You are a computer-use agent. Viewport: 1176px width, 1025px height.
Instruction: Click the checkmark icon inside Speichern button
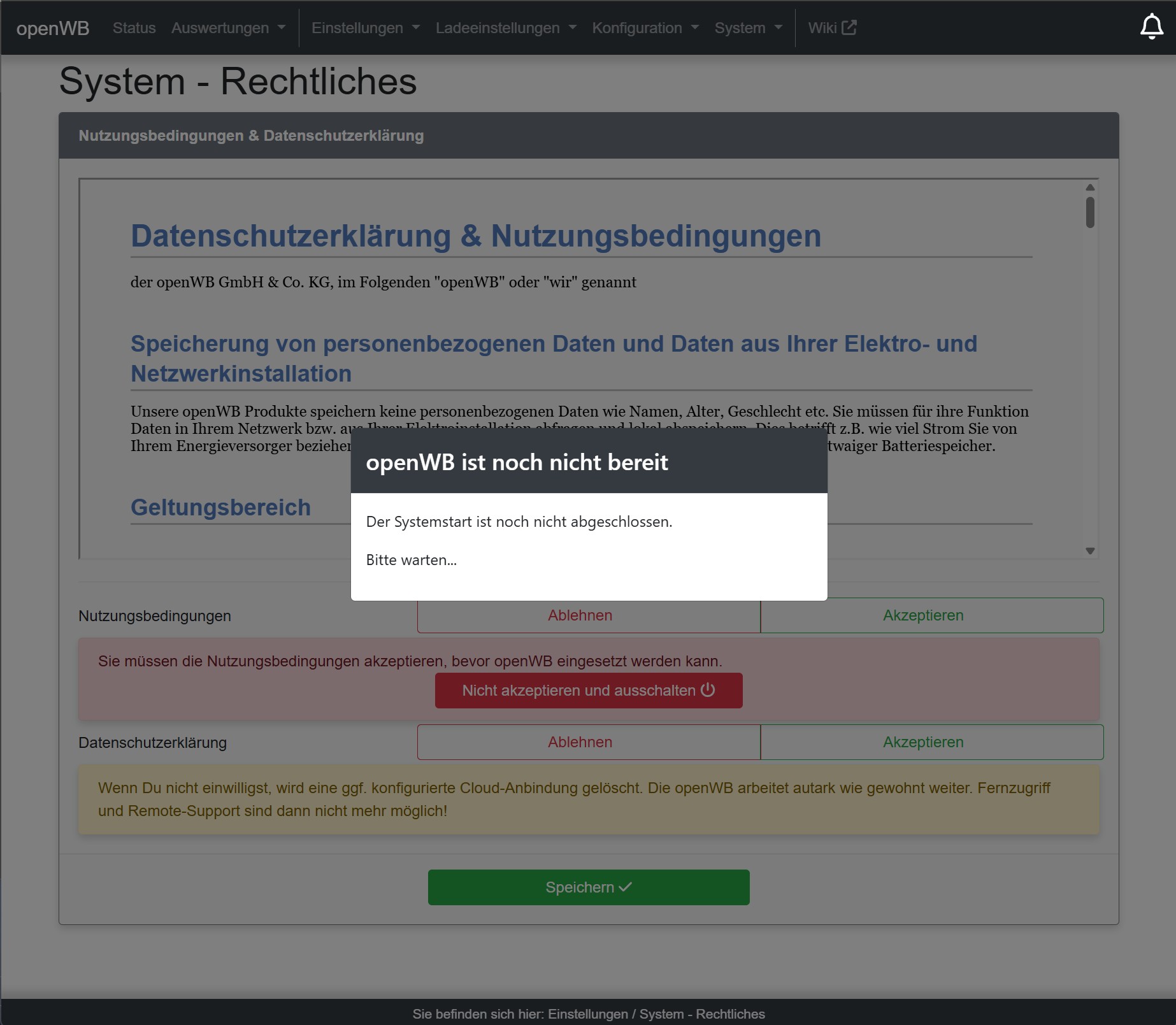(624, 887)
